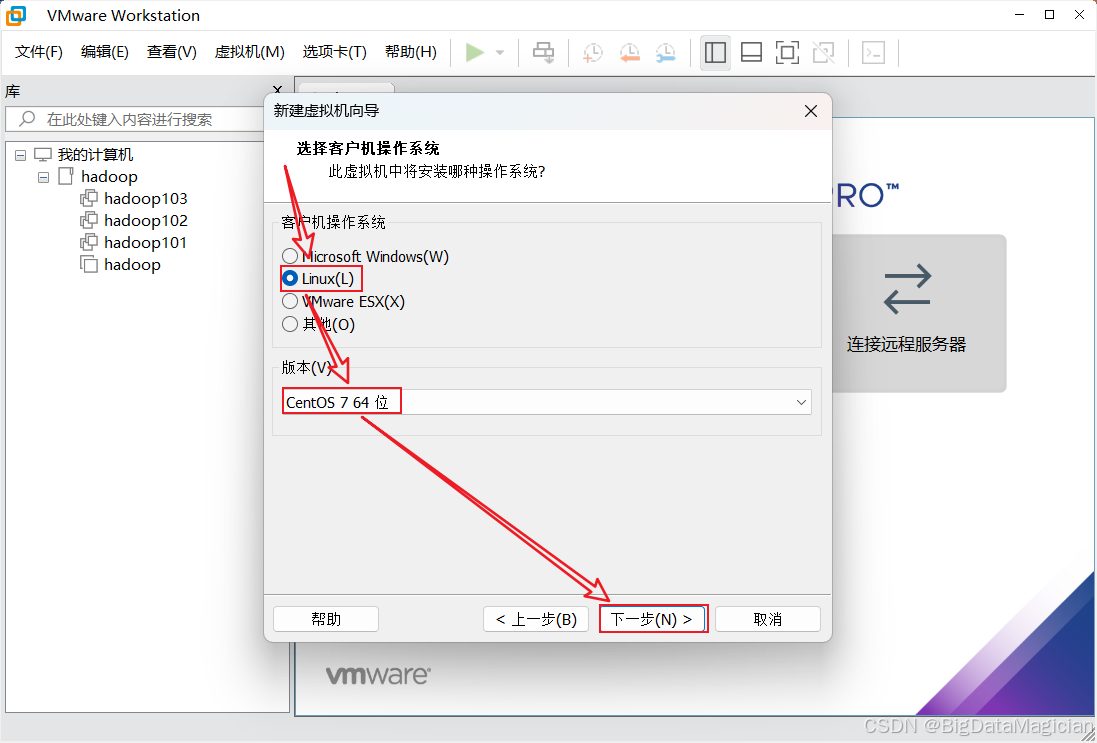Click the 取消 button
The image size is (1097, 743).
767,619
